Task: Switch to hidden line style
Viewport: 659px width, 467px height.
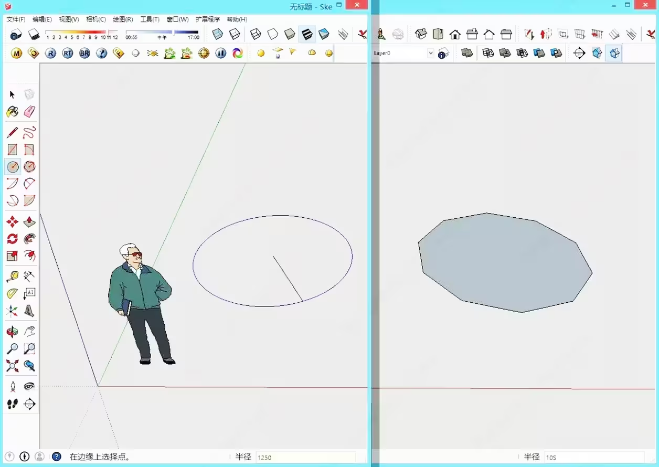Action: (x=273, y=34)
